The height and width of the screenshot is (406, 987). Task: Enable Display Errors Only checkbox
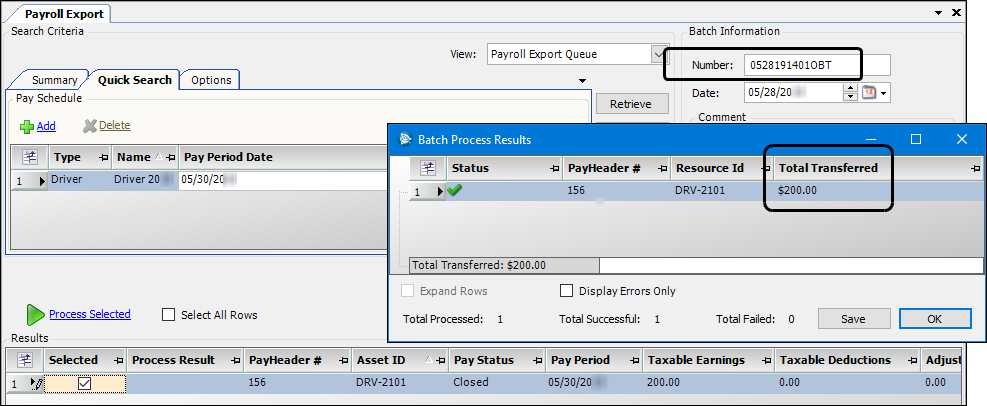pyautogui.click(x=567, y=291)
